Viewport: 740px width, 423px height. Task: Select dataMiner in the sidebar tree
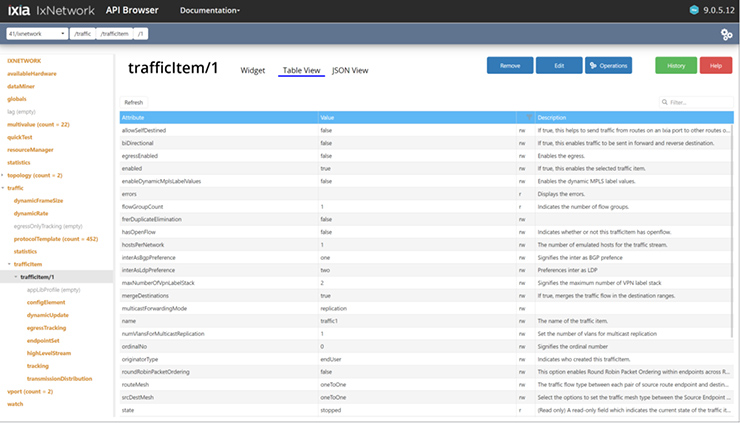click(21, 86)
